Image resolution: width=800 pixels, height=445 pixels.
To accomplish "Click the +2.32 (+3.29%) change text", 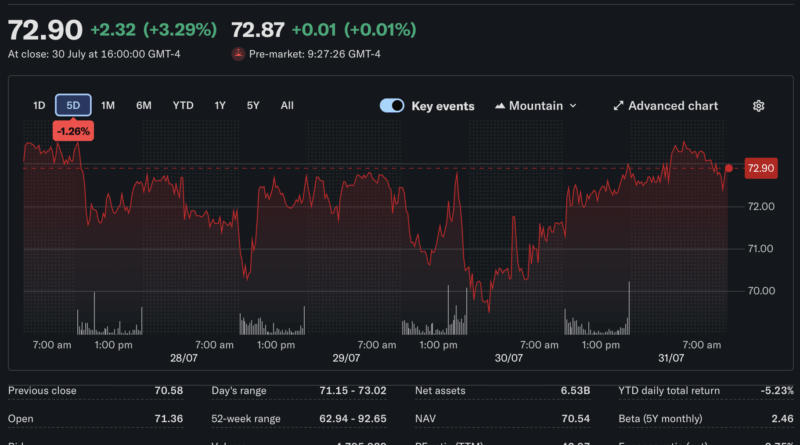I will click(x=154, y=30).
